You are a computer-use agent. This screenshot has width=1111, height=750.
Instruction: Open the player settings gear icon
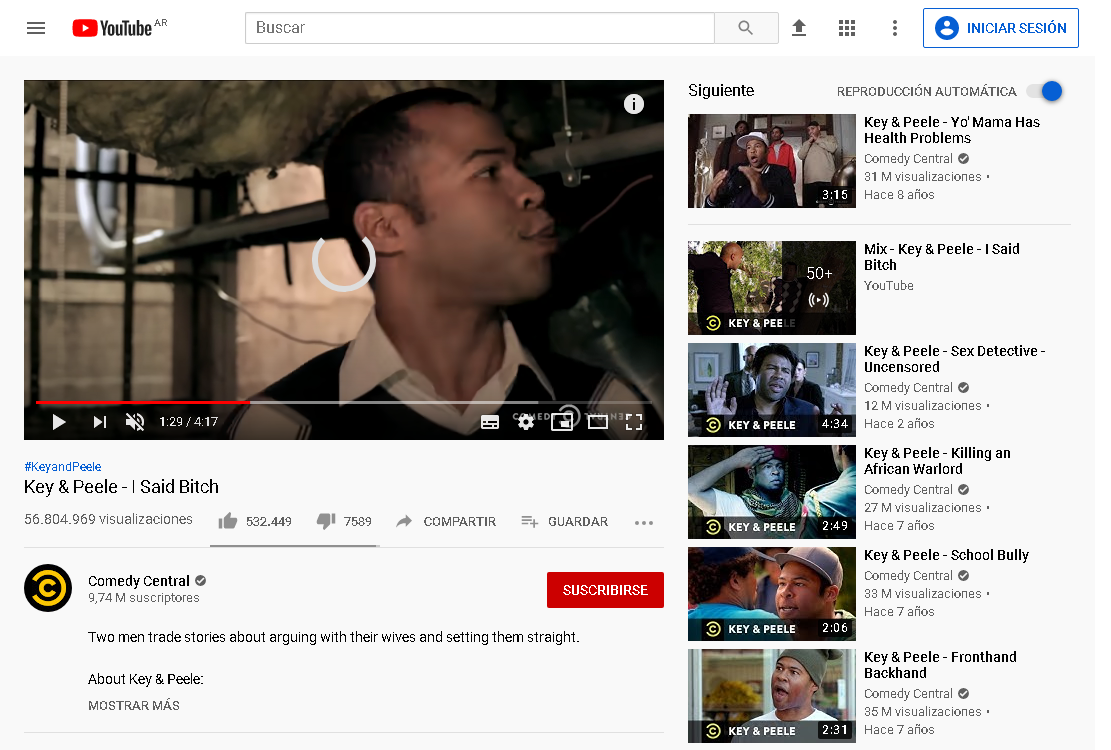[x=526, y=422]
